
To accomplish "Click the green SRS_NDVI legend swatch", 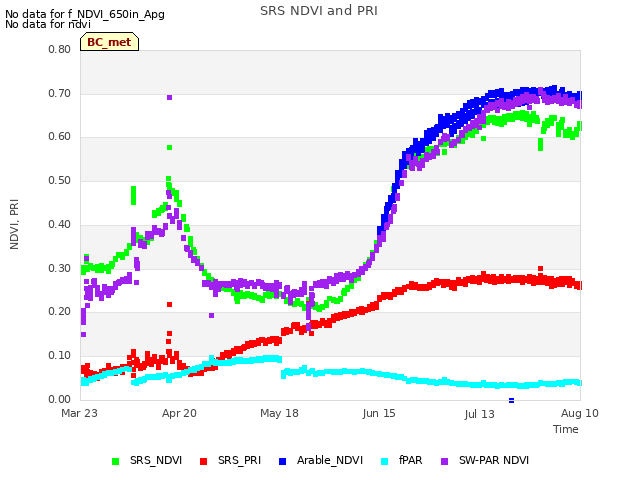I will pos(116,461).
